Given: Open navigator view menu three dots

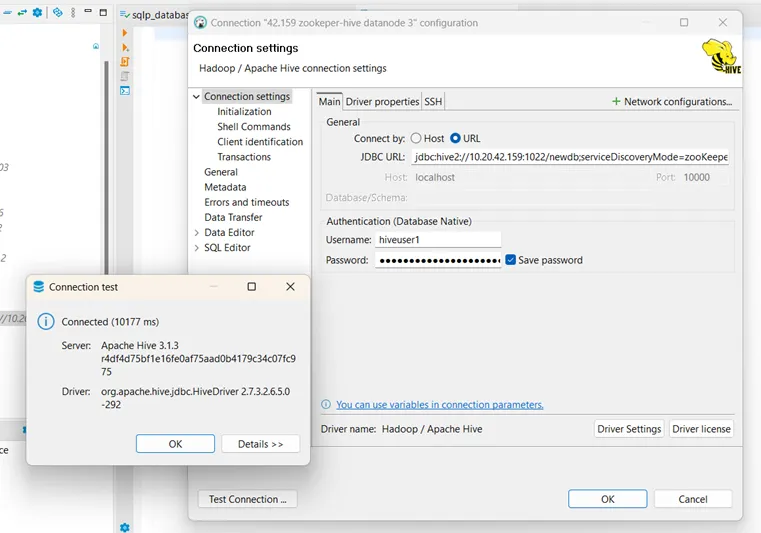Looking at the screenshot, I should (x=73, y=13).
